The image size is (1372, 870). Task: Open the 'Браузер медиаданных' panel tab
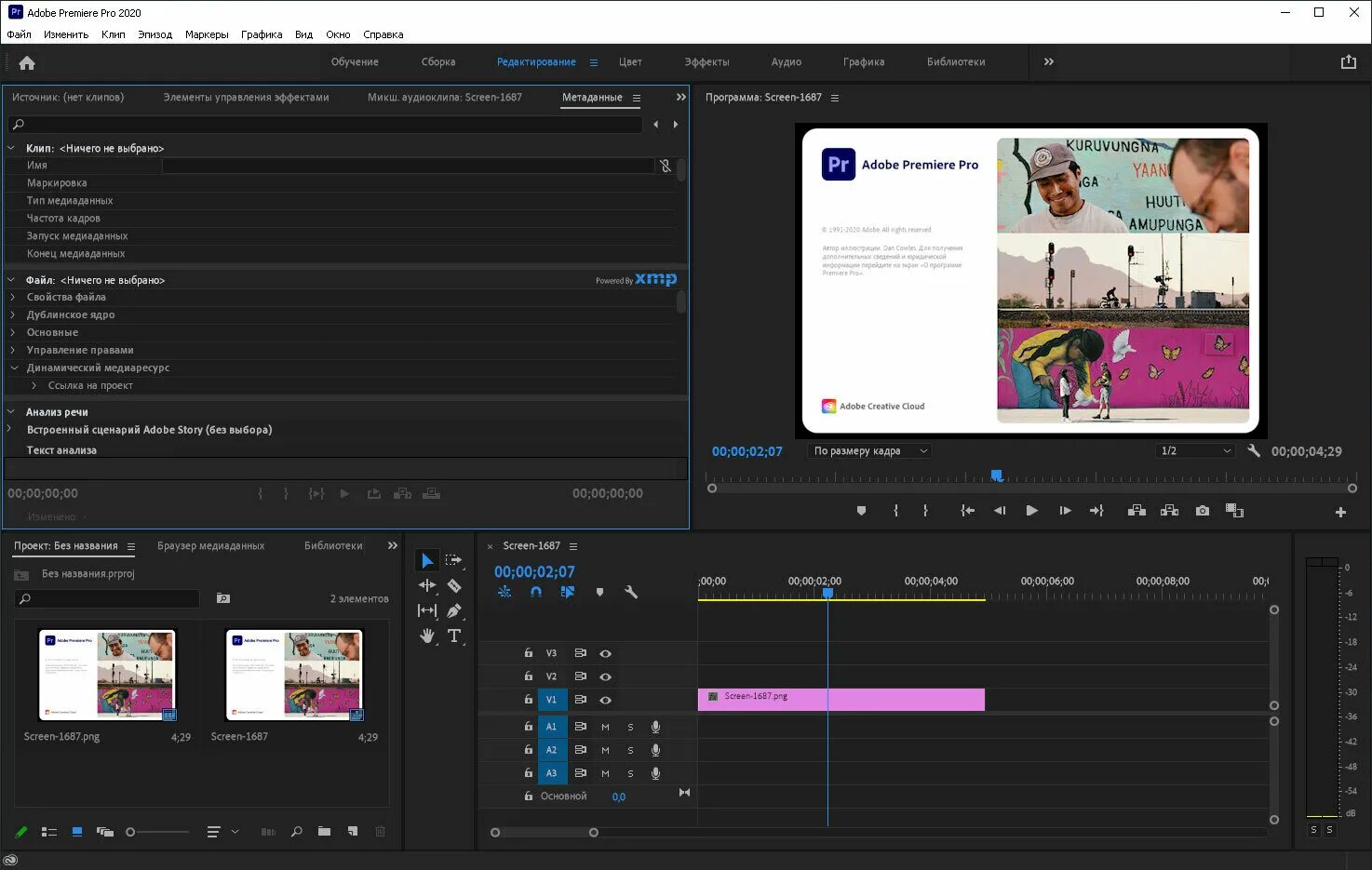pyautogui.click(x=210, y=546)
